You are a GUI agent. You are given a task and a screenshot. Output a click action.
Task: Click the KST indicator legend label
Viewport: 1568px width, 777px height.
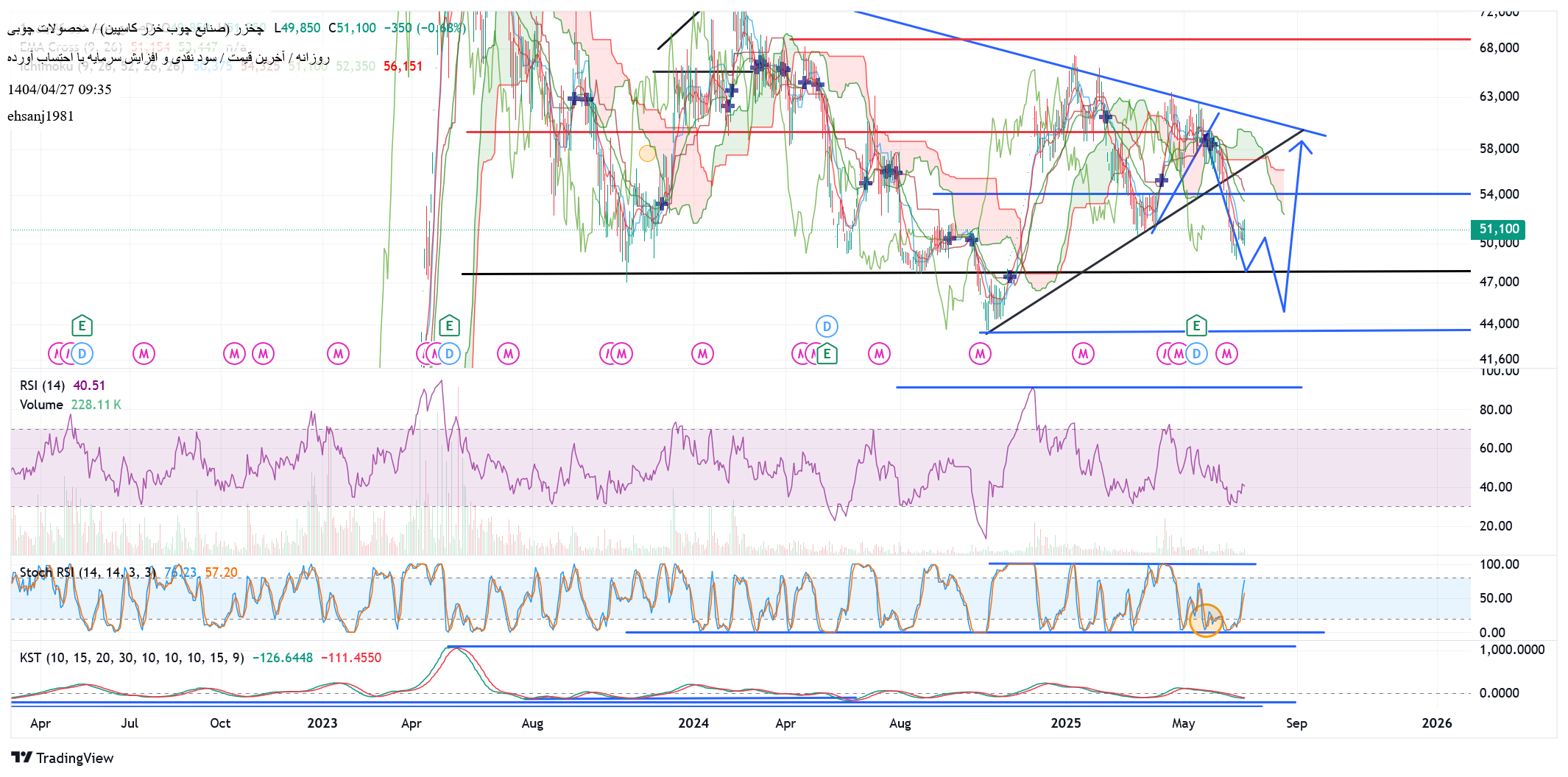coord(132,658)
